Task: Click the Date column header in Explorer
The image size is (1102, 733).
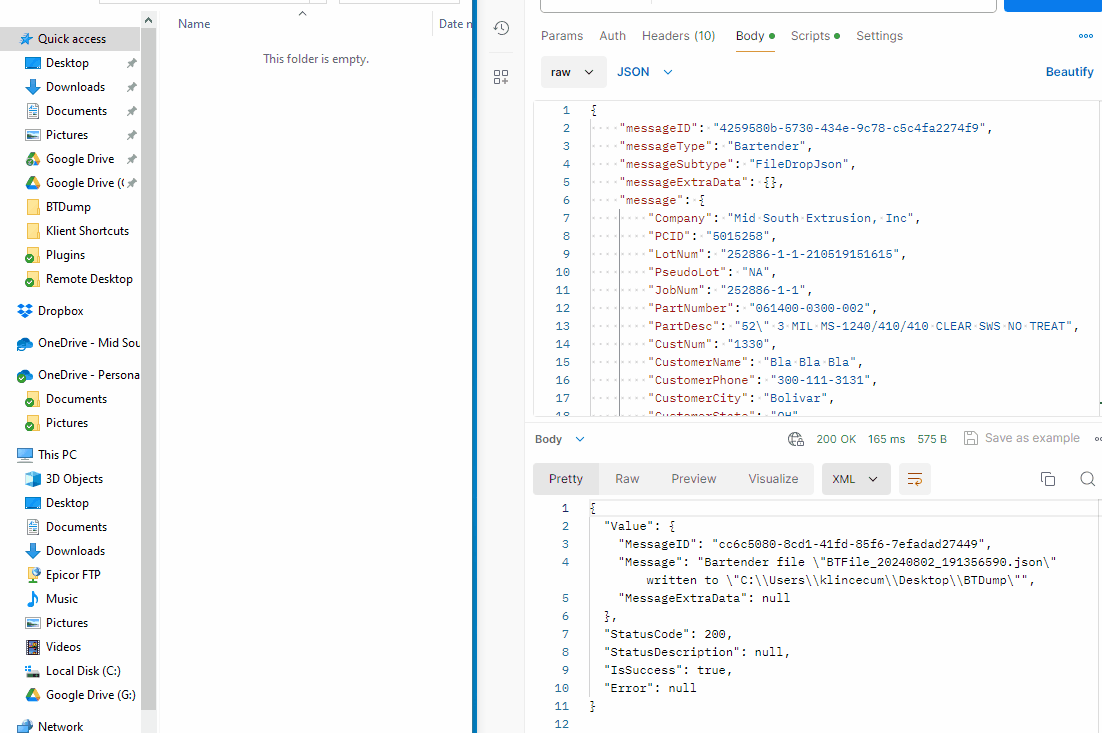Action: coord(455,24)
